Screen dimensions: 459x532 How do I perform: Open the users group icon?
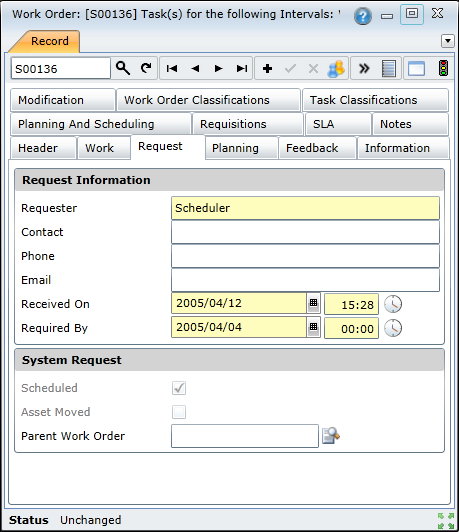tap(336, 69)
